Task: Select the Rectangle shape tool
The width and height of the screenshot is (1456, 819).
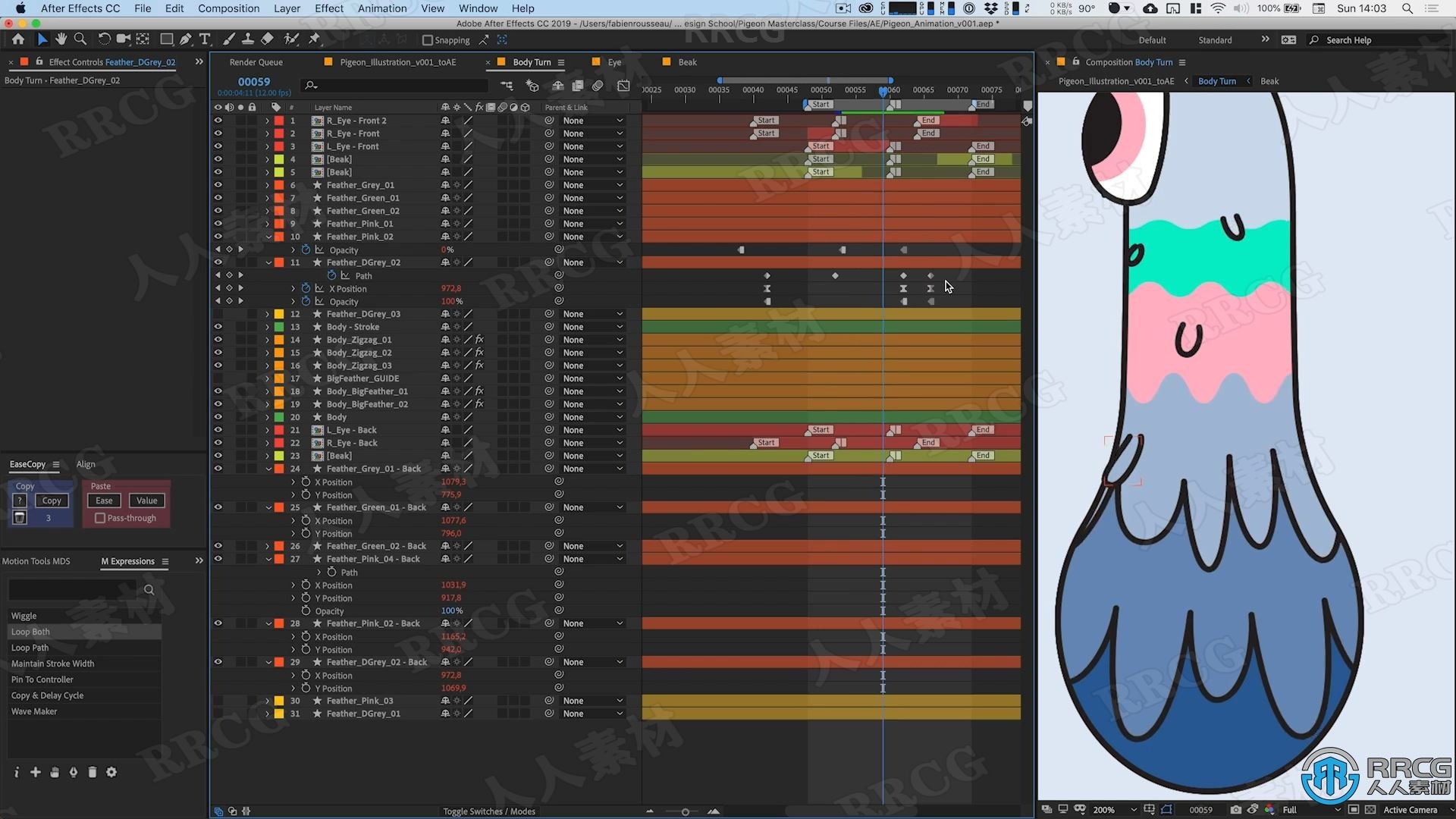Action: [x=166, y=39]
